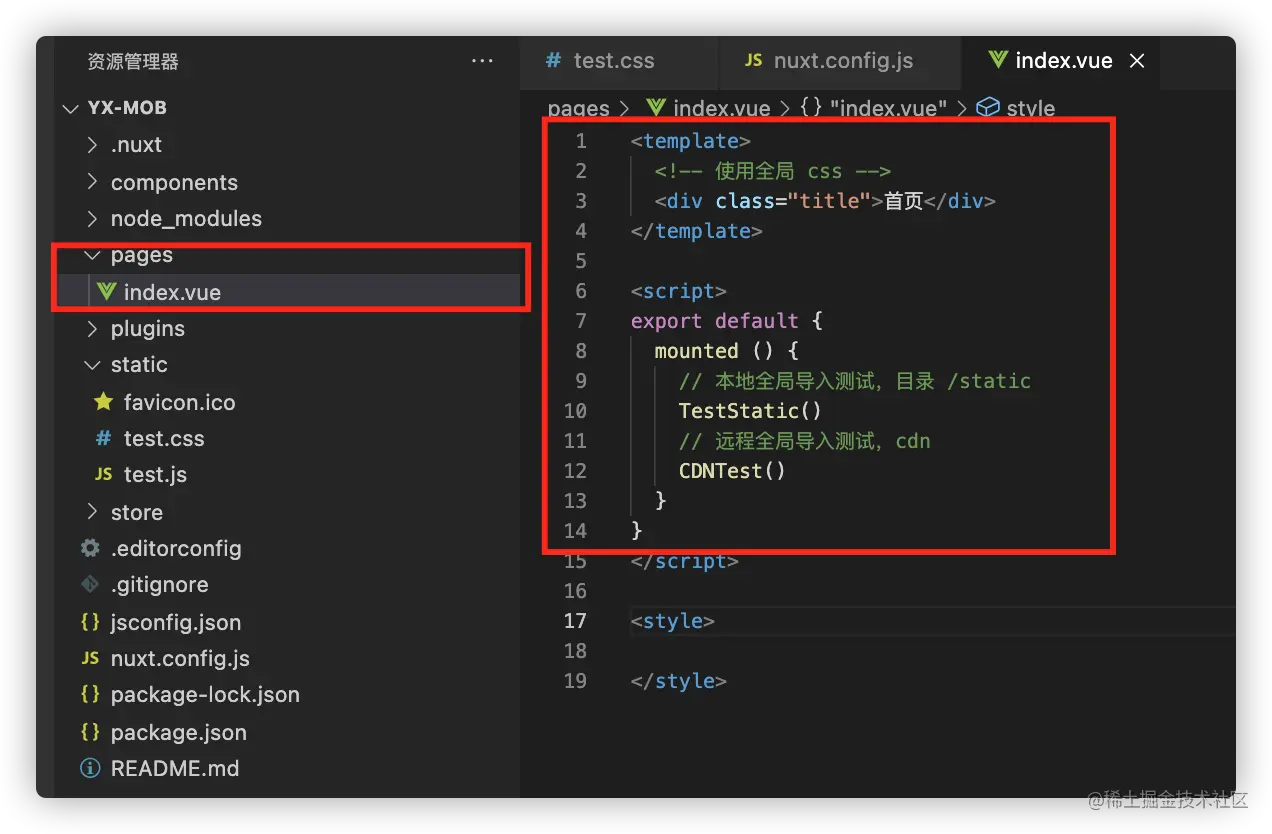The width and height of the screenshot is (1272, 834).
Task: Collapse the static folder
Action: pos(139,365)
